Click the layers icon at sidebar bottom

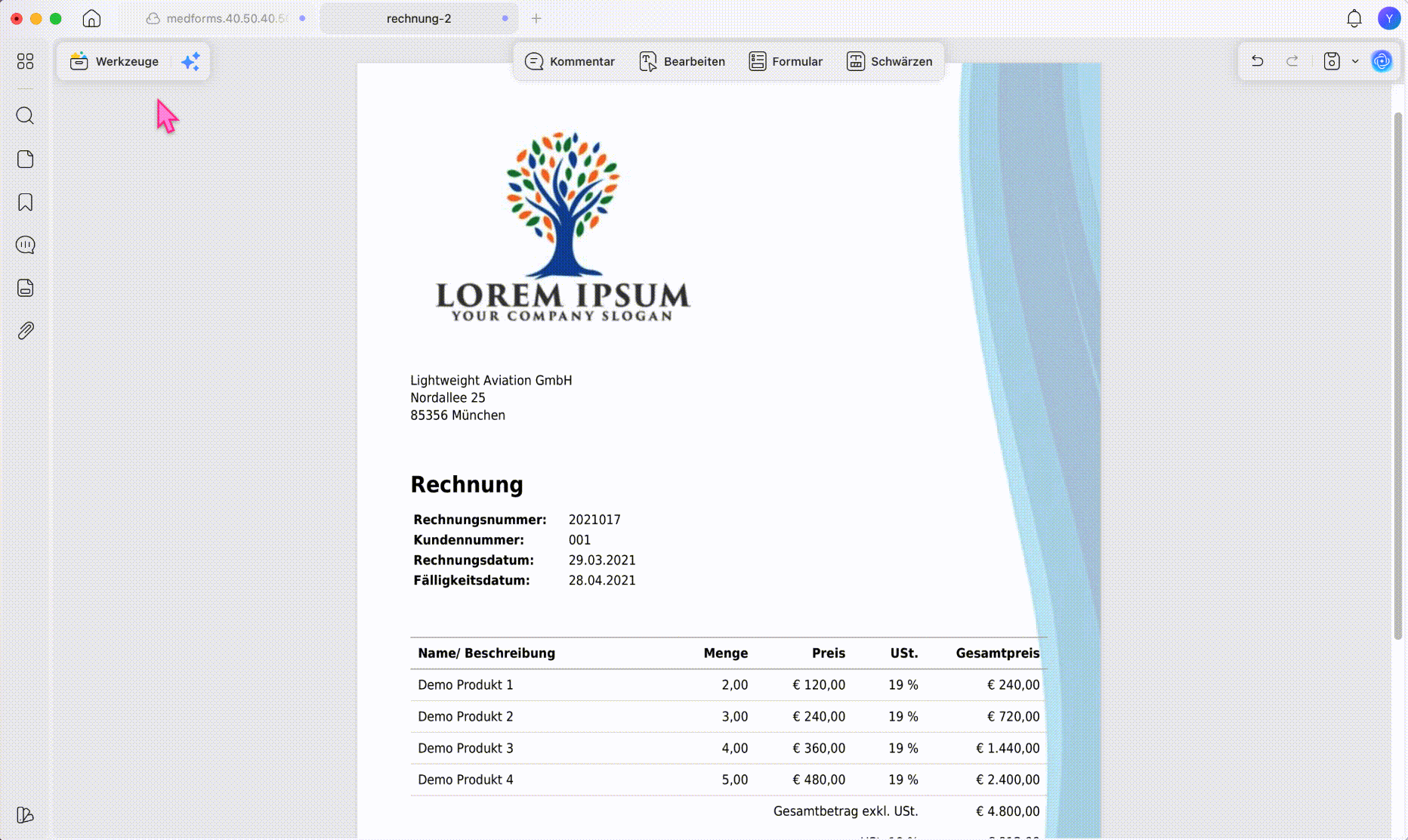click(25, 814)
